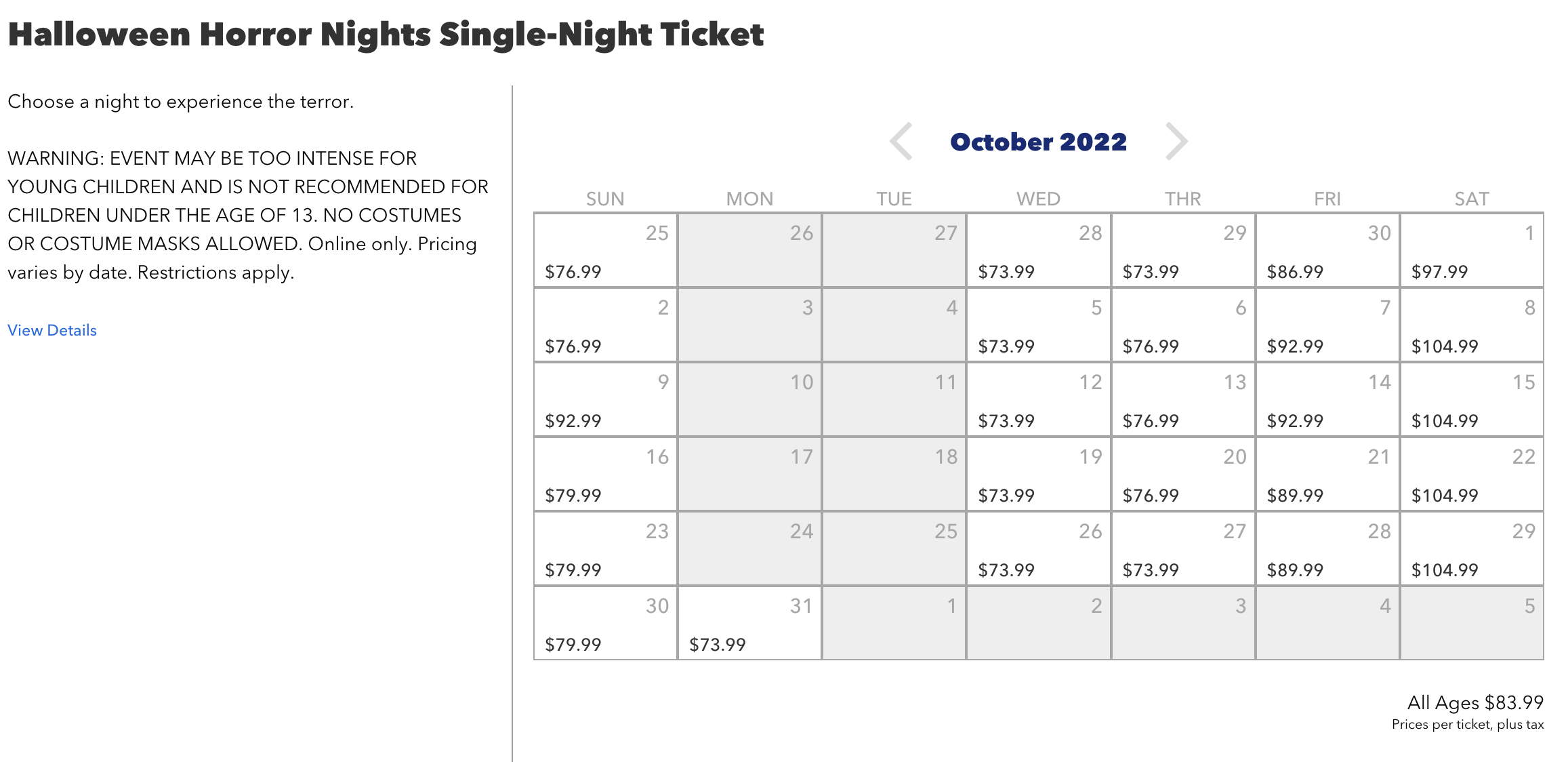Choose Wednesday October 5 at $73.99
This screenshot has height=762, width=1568.
tap(1038, 325)
